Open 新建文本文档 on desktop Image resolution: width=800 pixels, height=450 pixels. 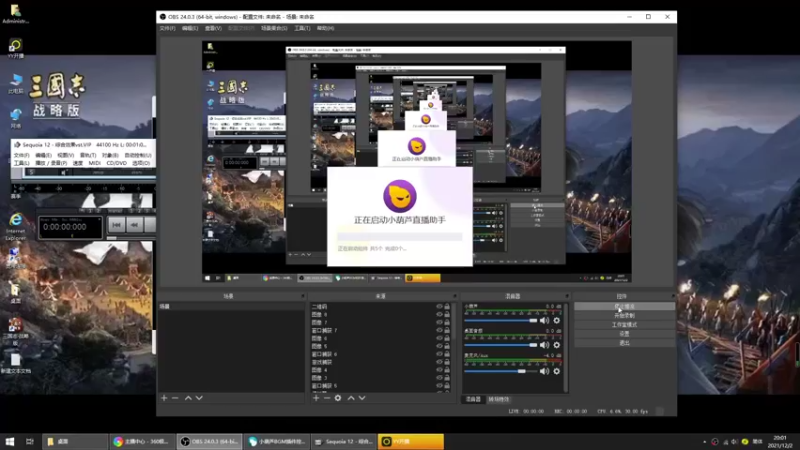click(16, 363)
